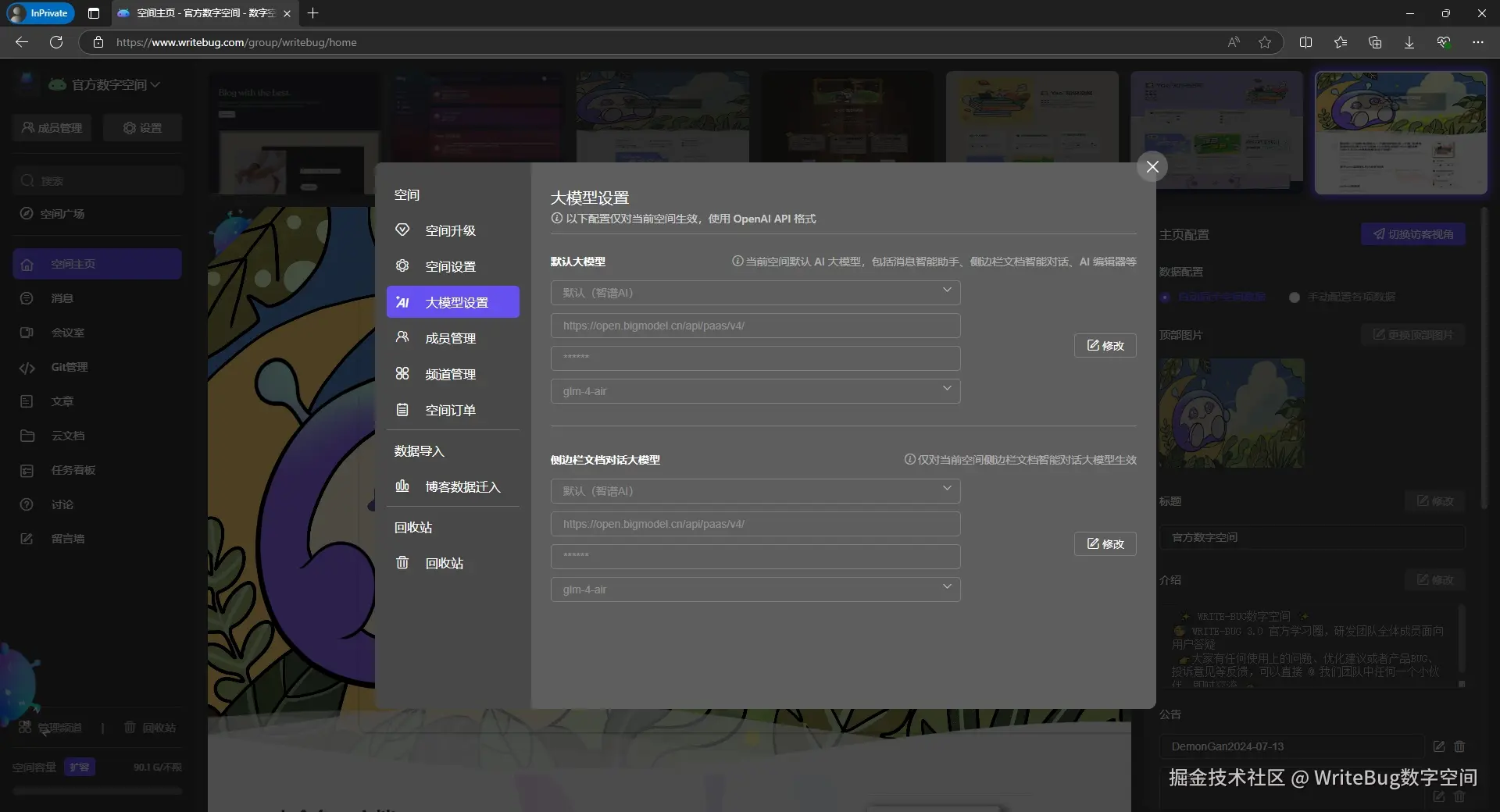Click 修改 next to default model fields
Image resolution: width=1500 pixels, height=812 pixels.
[1105, 345]
